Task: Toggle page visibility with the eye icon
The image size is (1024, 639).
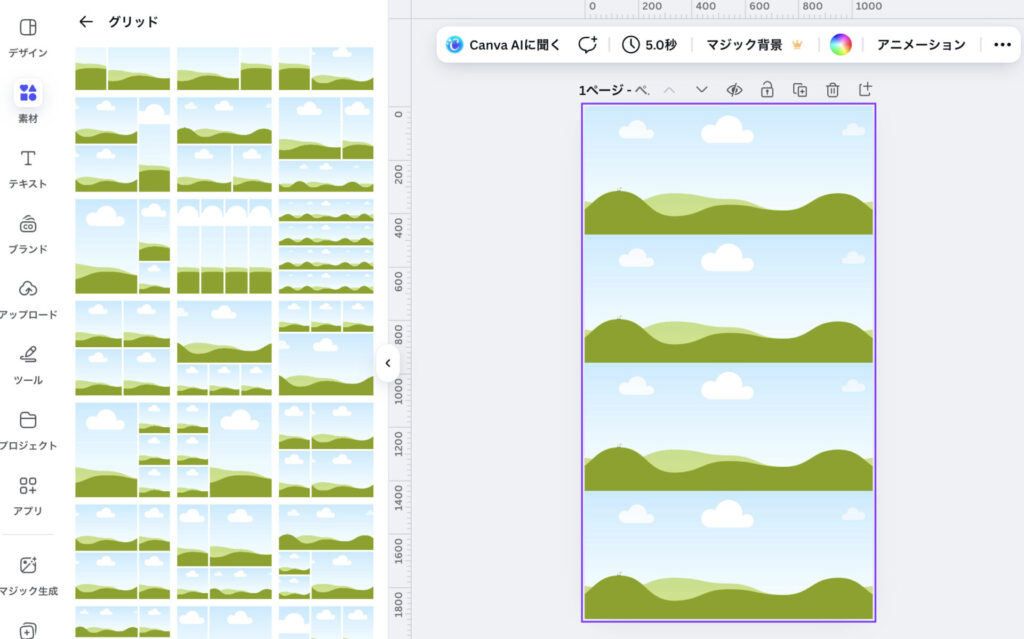Action: click(734, 90)
